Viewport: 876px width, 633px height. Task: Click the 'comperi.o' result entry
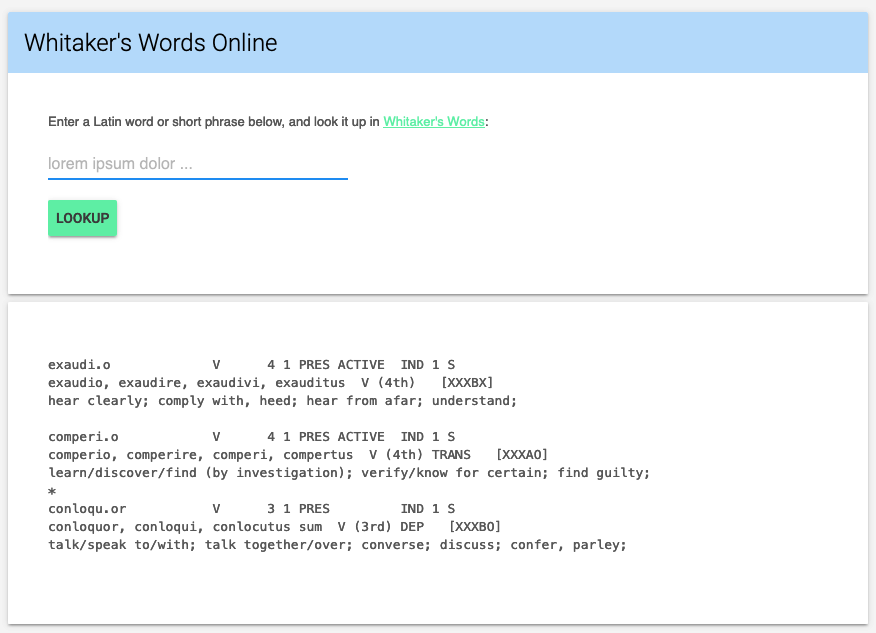coord(83,437)
